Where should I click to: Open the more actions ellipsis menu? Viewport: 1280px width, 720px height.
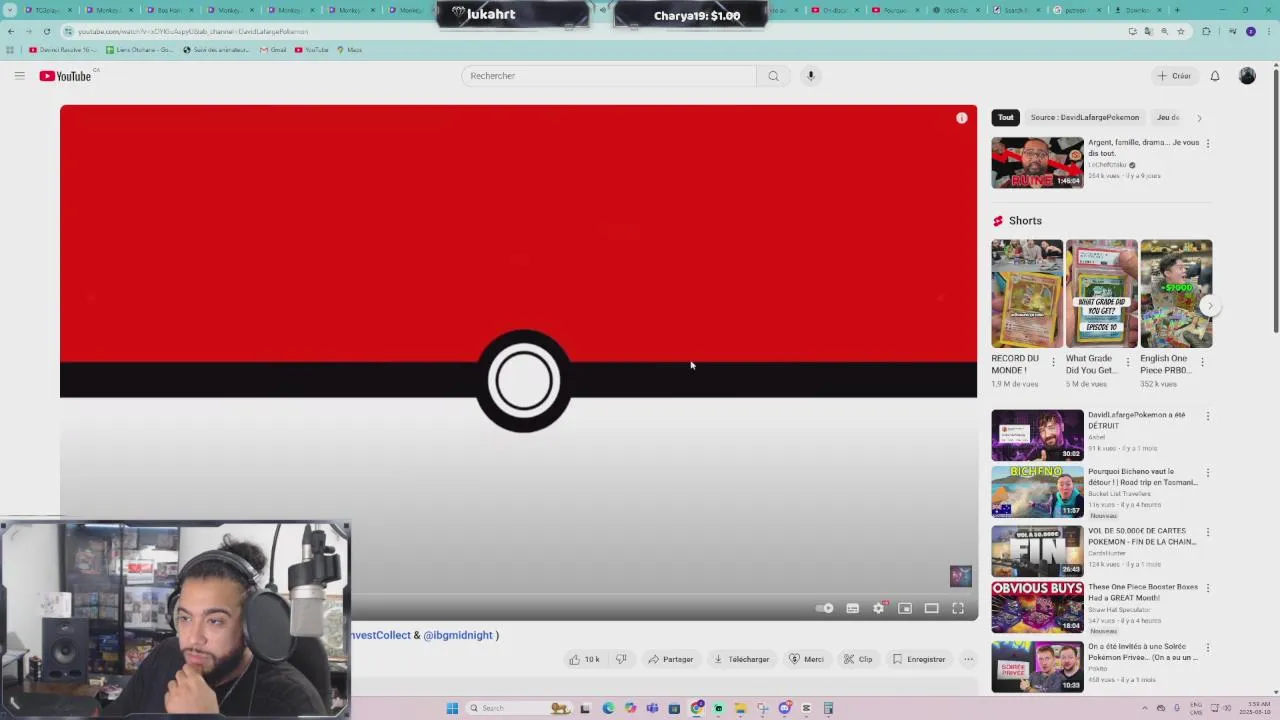coord(968,659)
